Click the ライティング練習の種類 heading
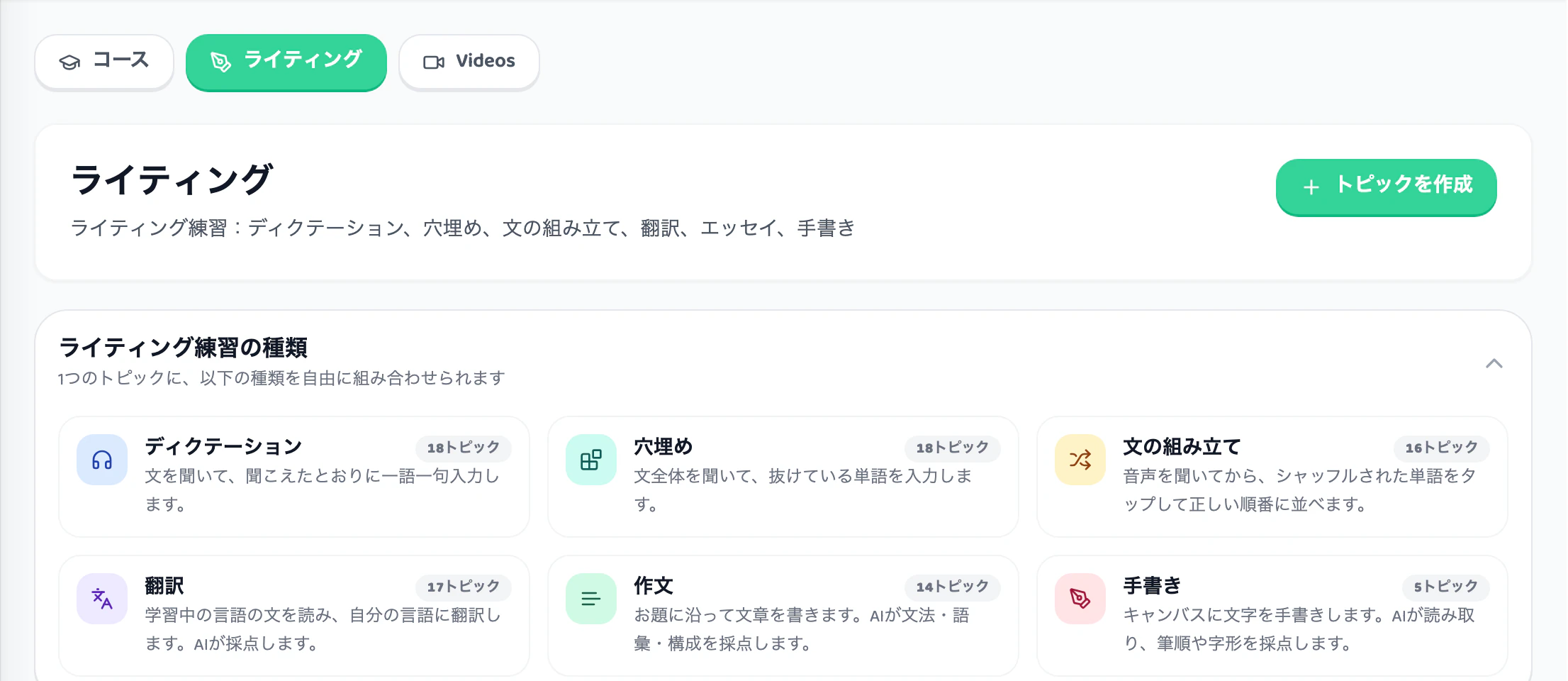This screenshot has height=681, width=1568. tap(183, 348)
